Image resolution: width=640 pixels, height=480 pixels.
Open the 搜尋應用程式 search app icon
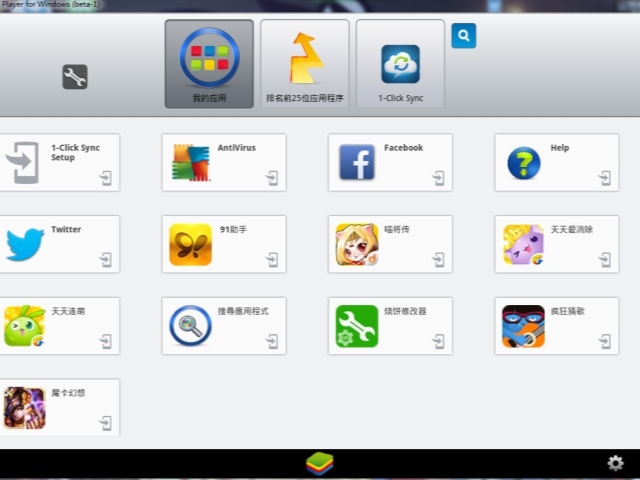click(x=191, y=326)
